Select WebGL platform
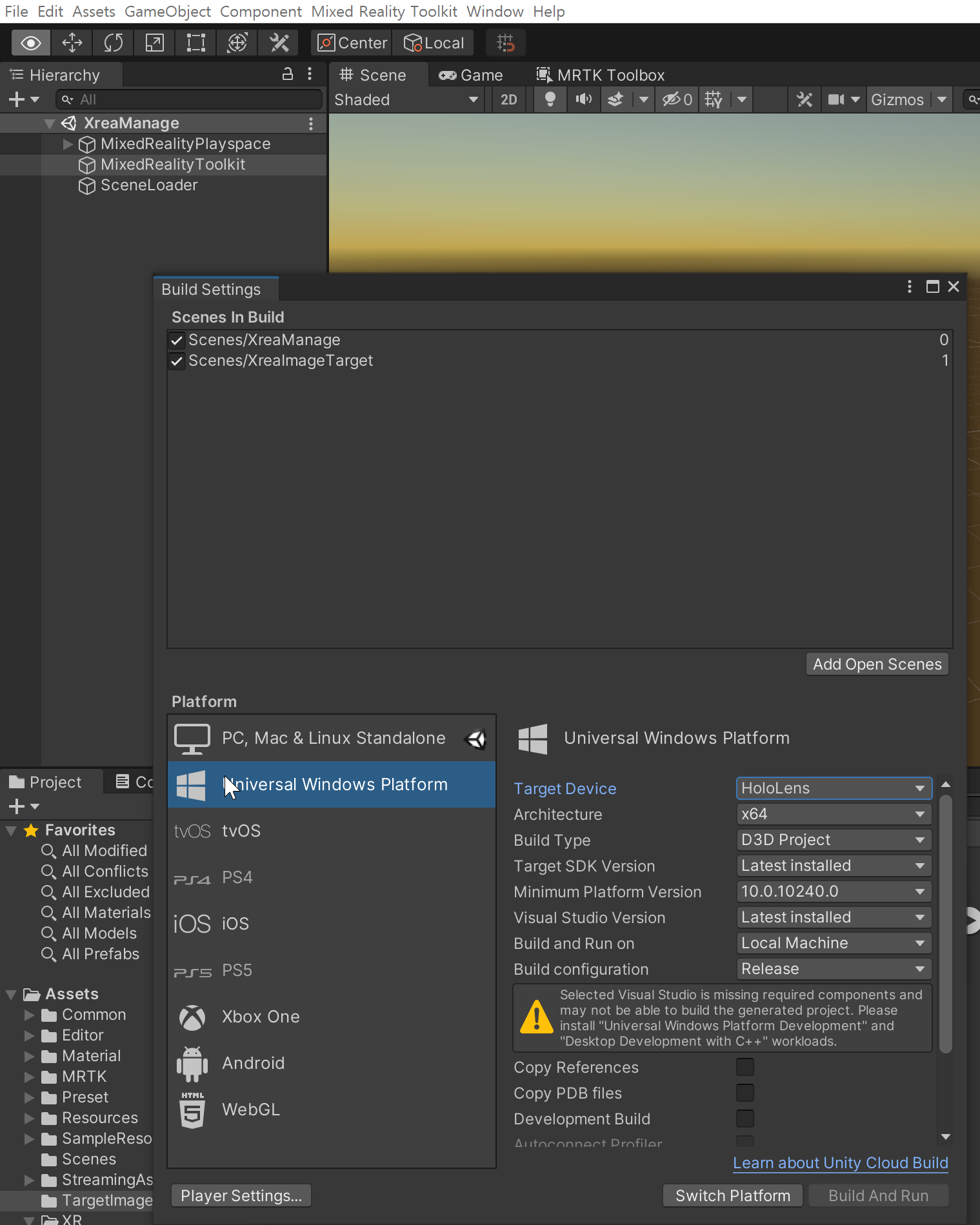This screenshot has width=980, height=1225. [332, 1110]
